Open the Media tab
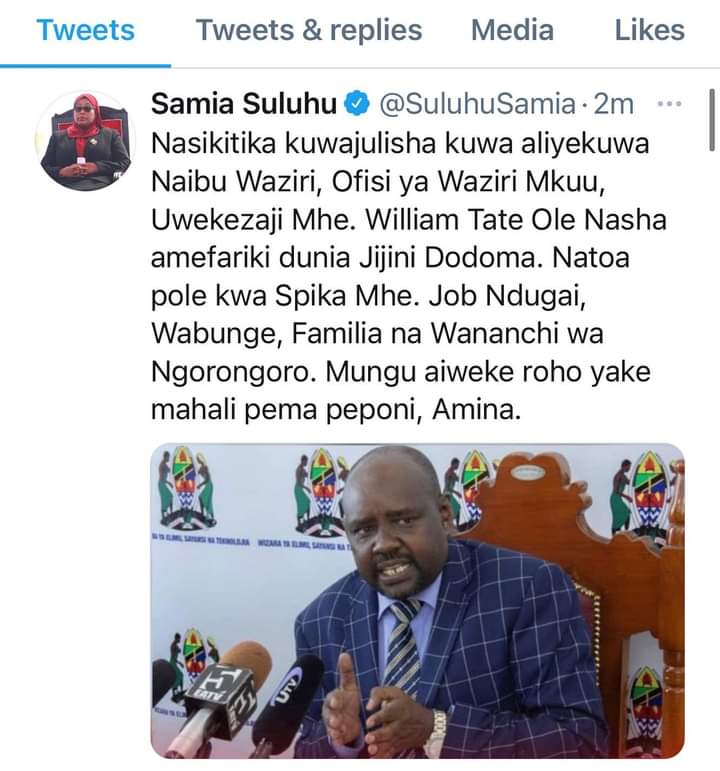The width and height of the screenshot is (720, 771). (512, 30)
